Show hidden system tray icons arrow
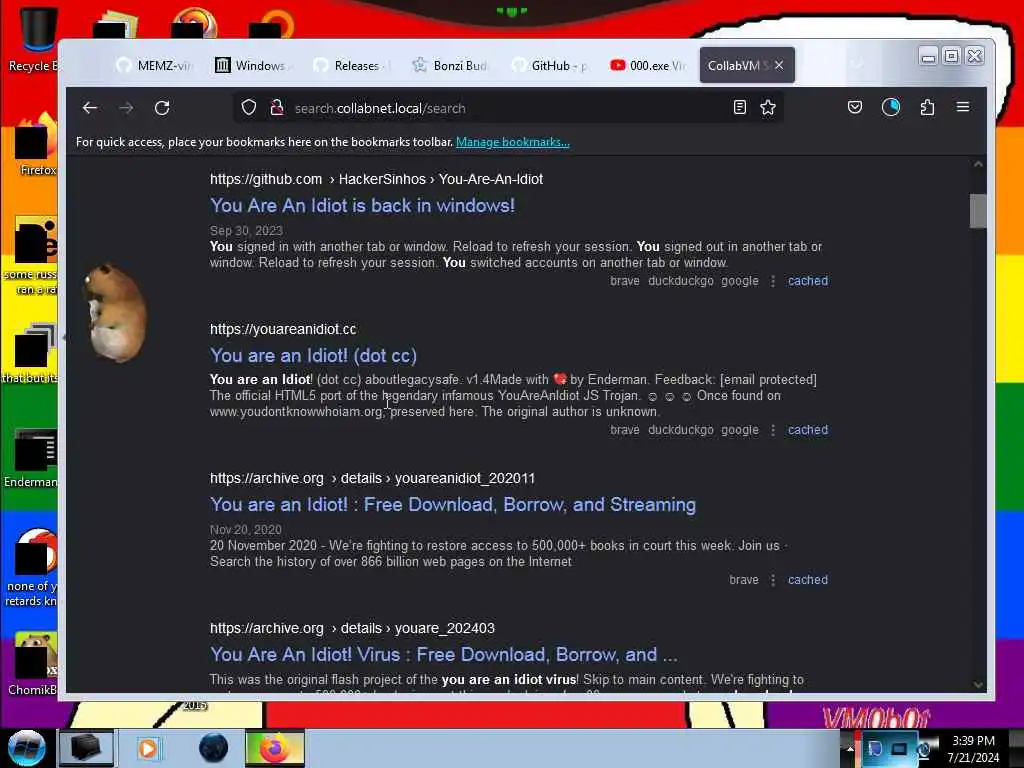 click(x=850, y=748)
